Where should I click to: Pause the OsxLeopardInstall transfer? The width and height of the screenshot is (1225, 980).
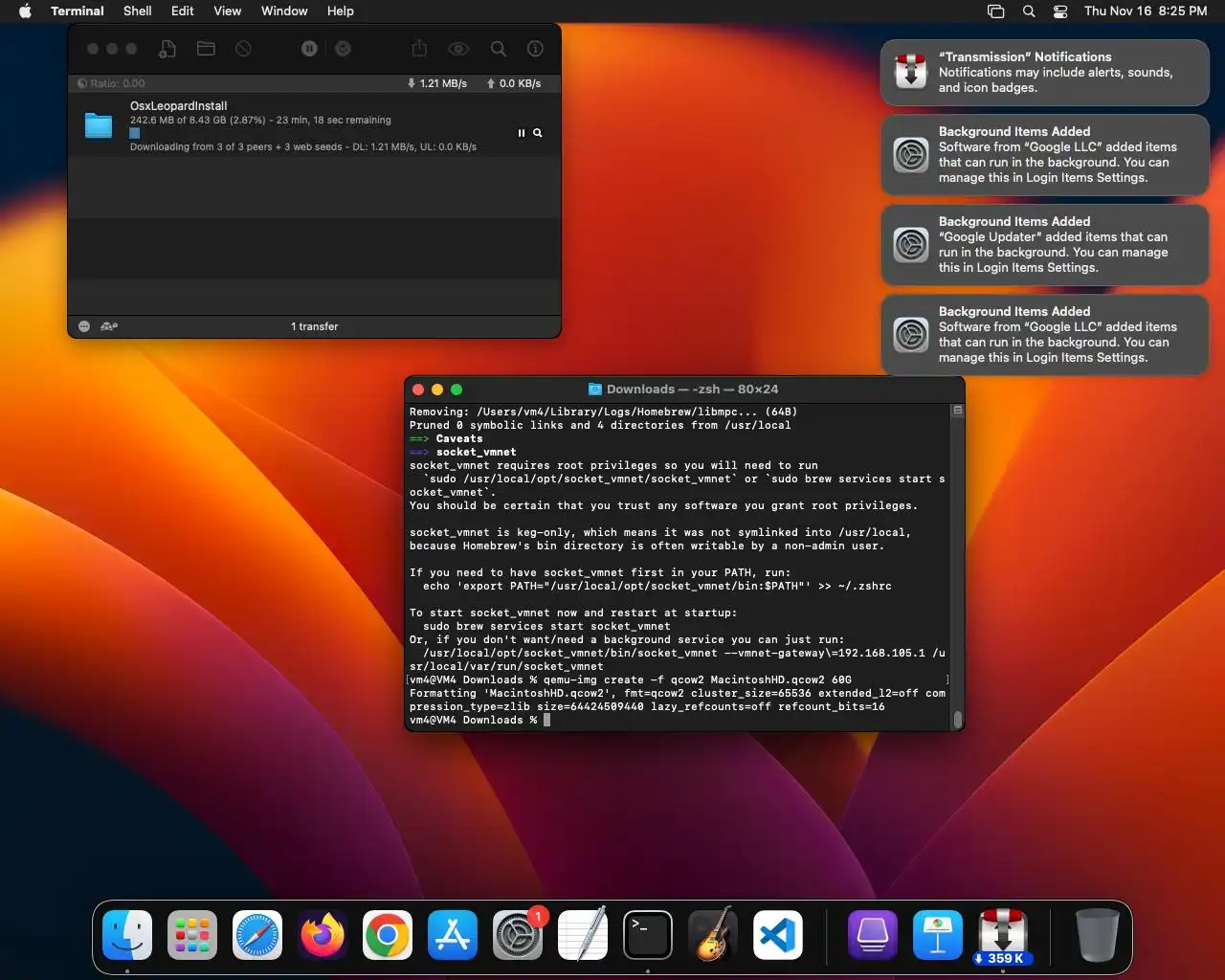(522, 133)
